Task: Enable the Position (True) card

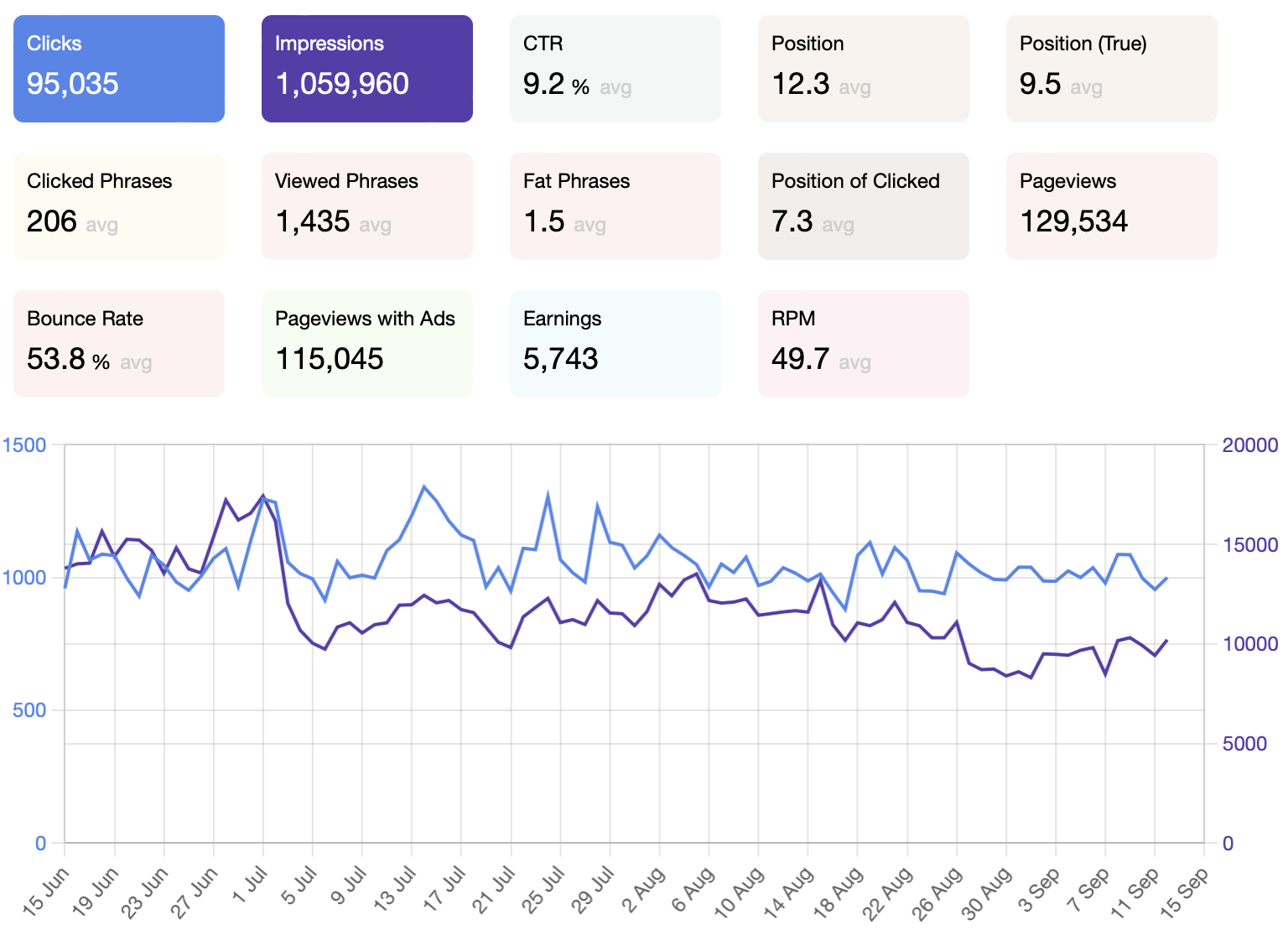Action: pyautogui.click(x=1112, y=69)
